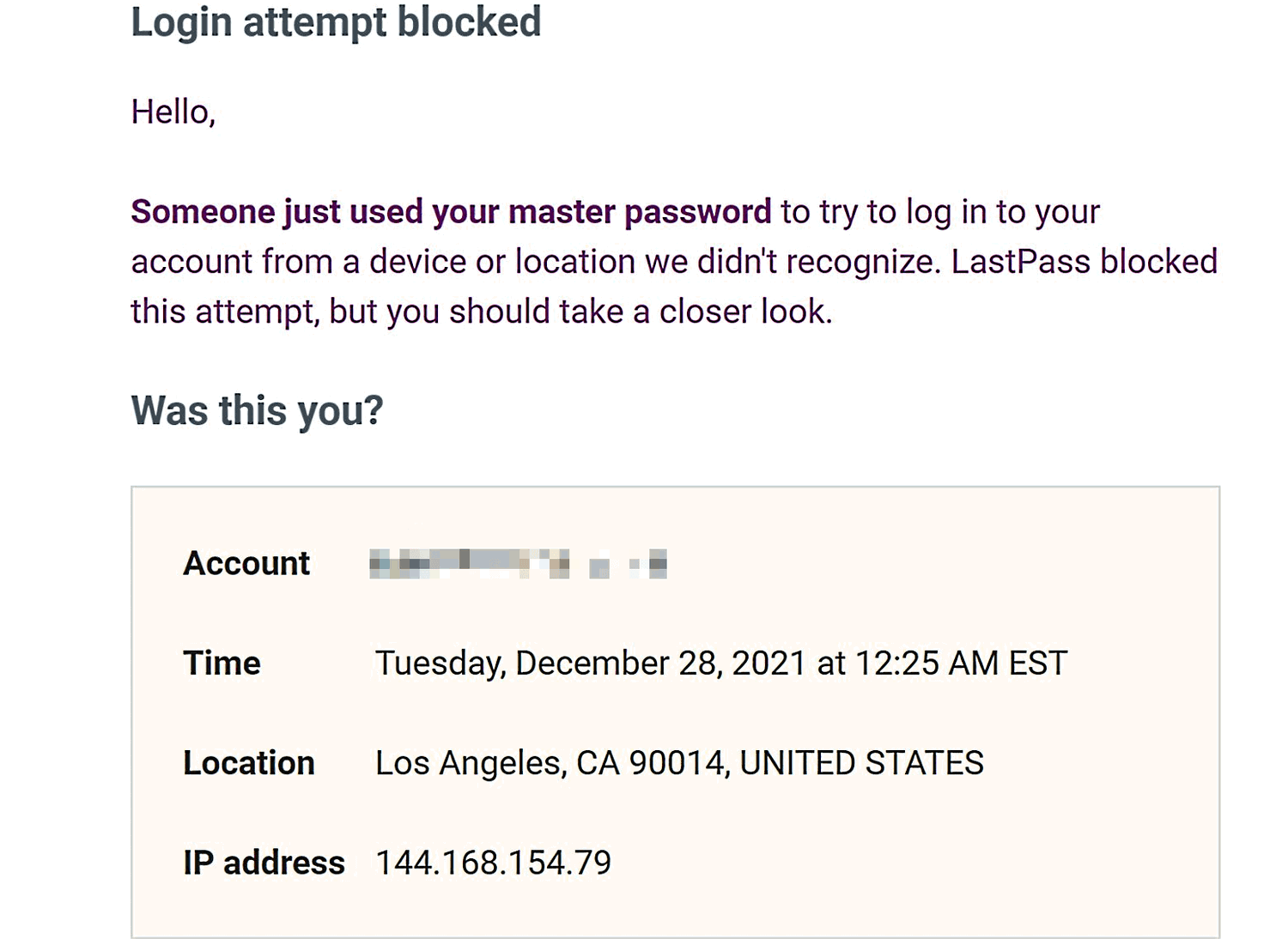This screenshot has width=1288, height=939.
Task: Click the date "Tuesday, December 28, 2021"
Action: pos(591,663)
